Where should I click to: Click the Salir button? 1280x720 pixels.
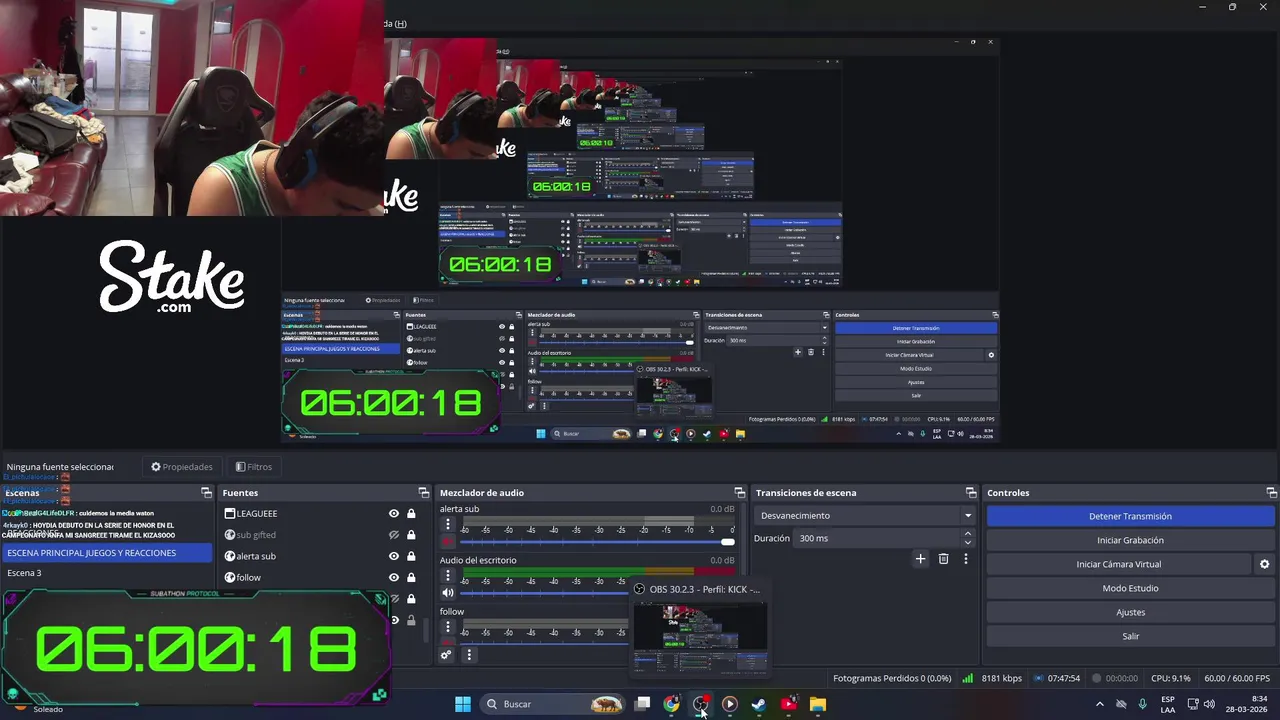1130,636
